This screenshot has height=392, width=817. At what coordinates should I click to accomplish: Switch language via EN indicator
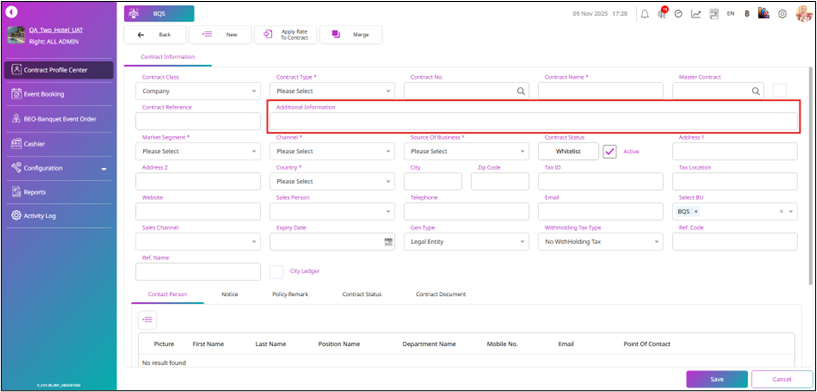(731, 14)
